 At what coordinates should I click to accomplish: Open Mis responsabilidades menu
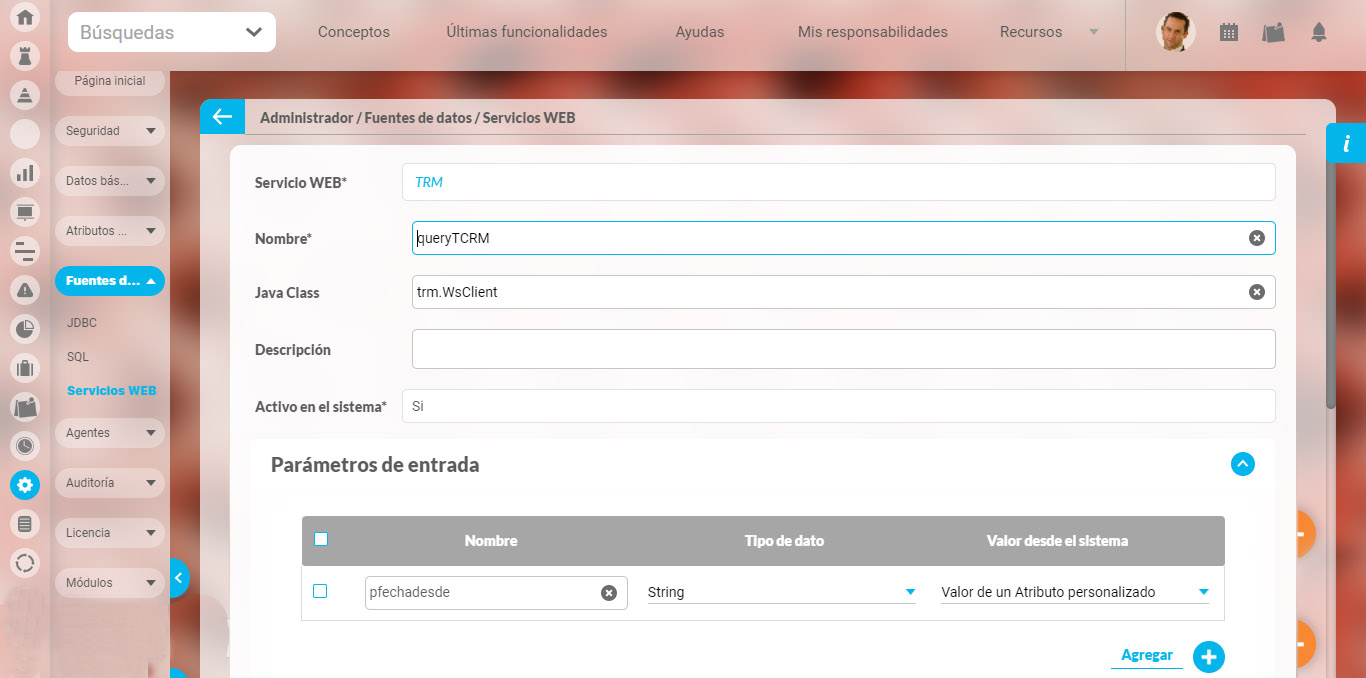[x=872, y=32]
